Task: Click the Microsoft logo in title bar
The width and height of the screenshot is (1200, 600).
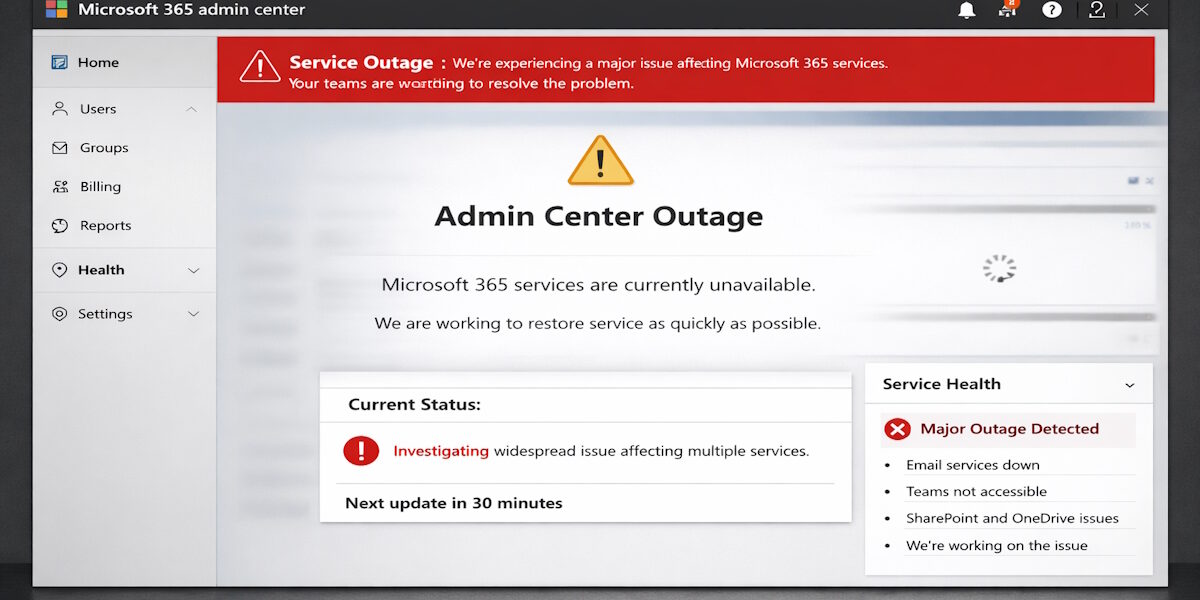Action: coord(56,10)
